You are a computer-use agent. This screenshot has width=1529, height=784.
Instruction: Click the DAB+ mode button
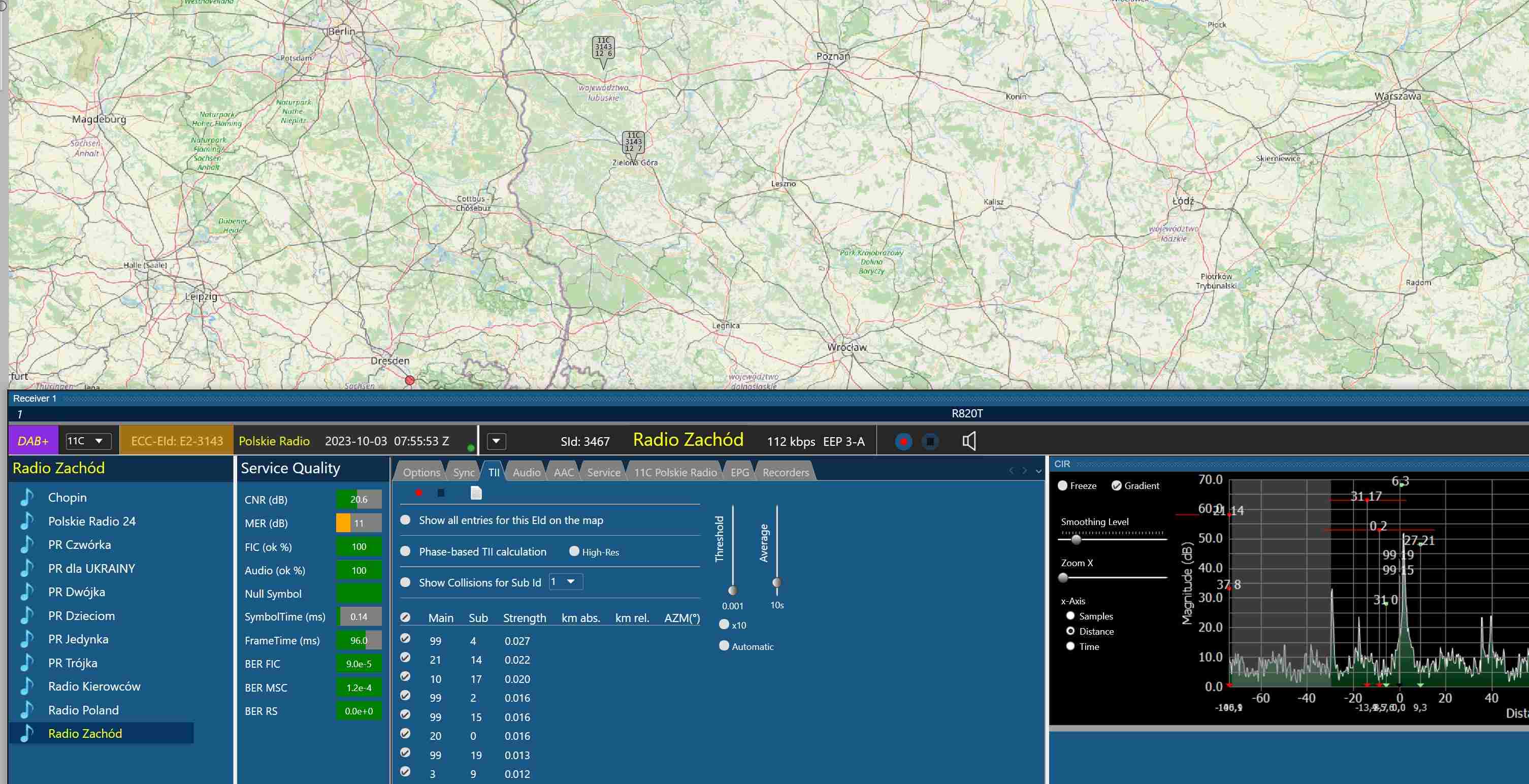point(33,441)
